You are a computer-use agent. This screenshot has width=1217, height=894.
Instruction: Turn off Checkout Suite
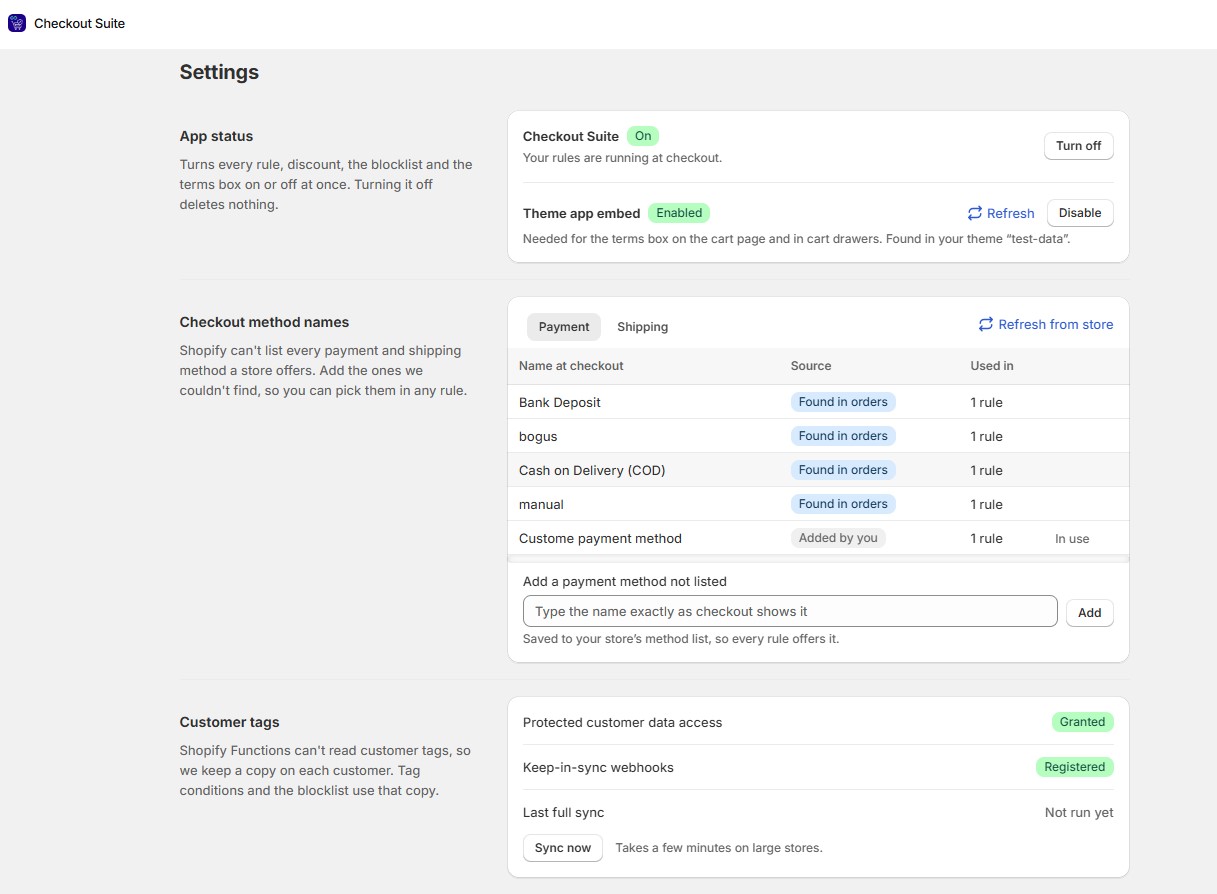[x=1078, y=146]
